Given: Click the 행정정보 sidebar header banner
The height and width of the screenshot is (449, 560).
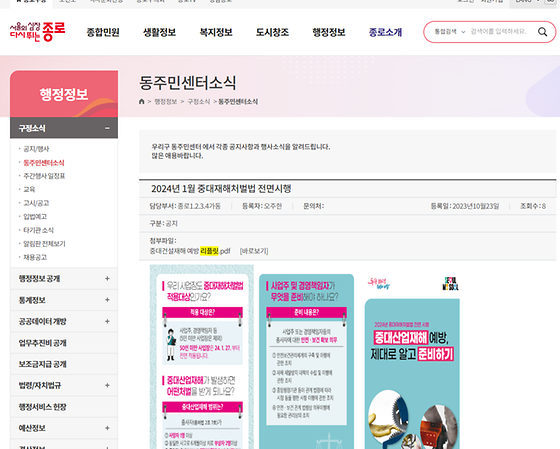Looking at the screenshot, I should [x=64, y=94].
